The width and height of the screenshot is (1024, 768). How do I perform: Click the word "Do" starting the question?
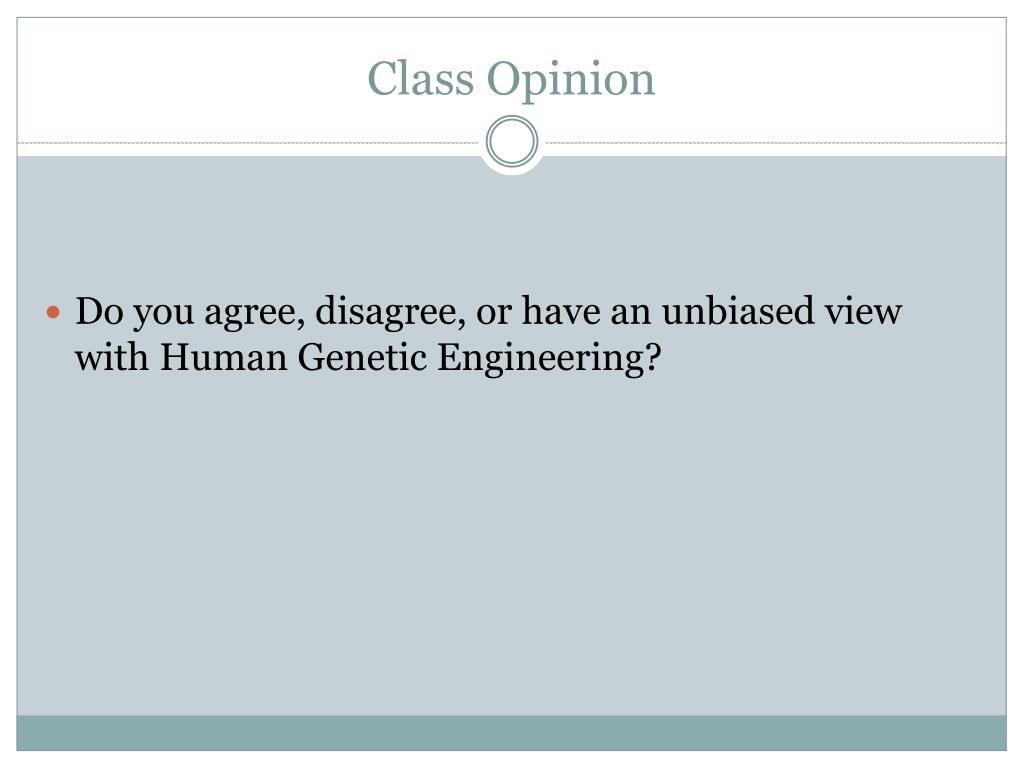coord(99,311)
